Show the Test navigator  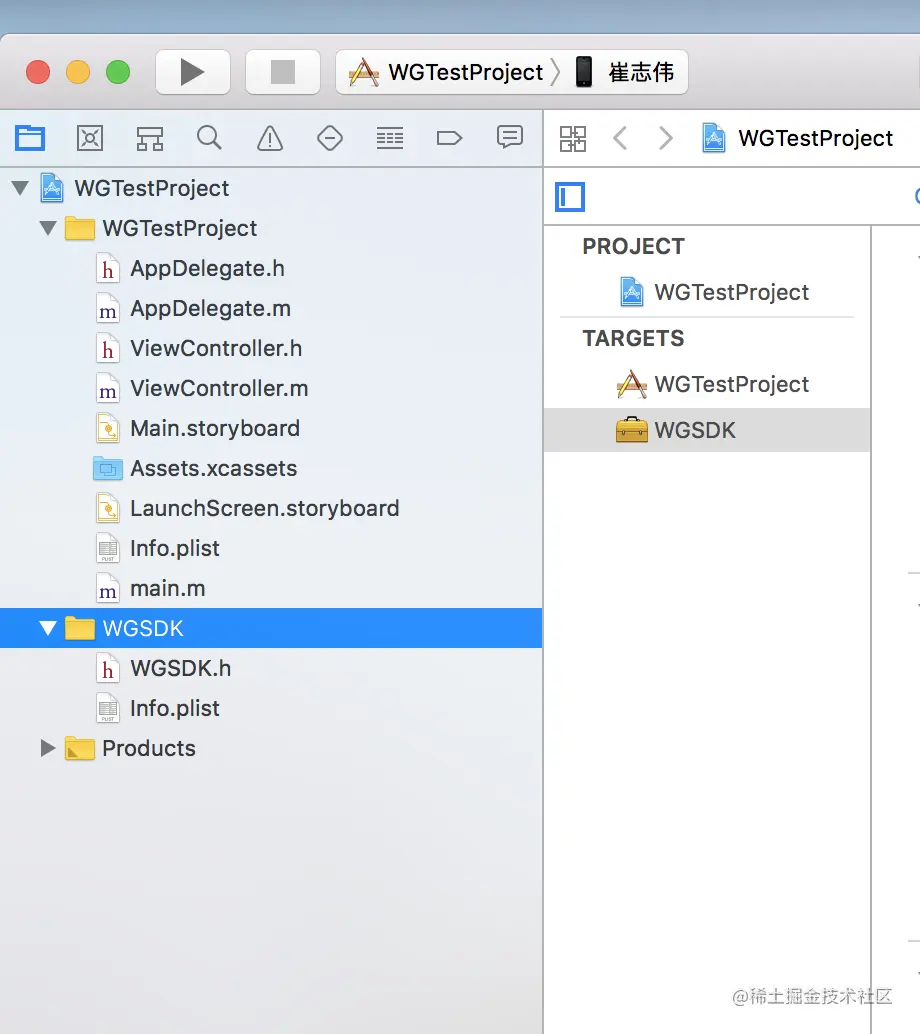point(330,138)
